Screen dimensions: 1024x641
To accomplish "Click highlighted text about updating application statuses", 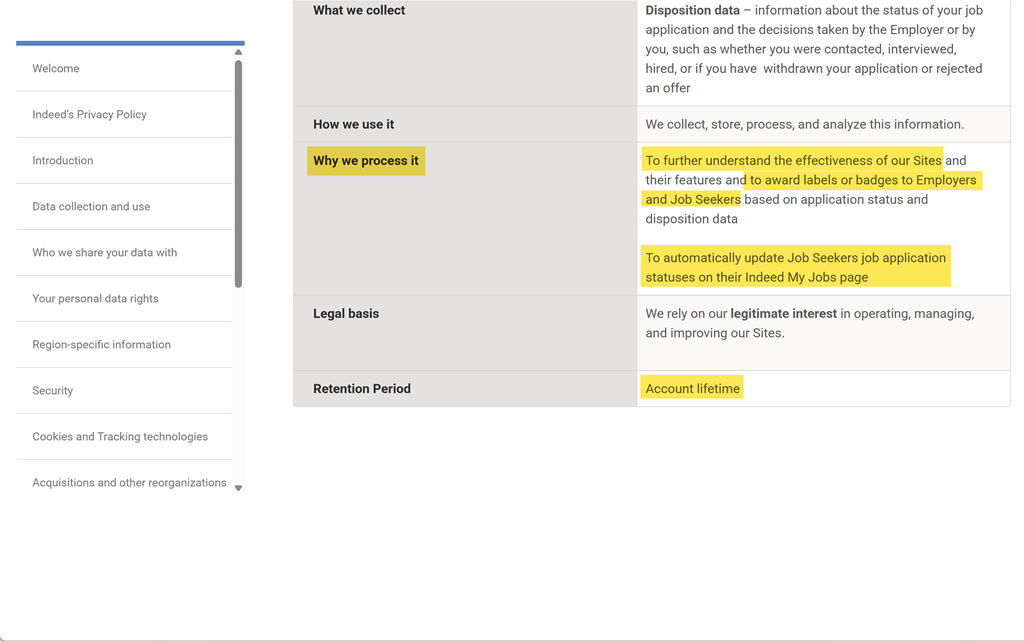I will pyautogui.click(x=795, y=268).
